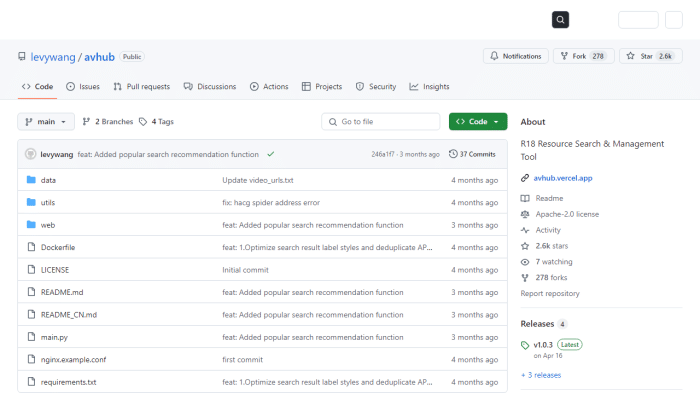The height and width of the screenshot is (394, 700).
Task: Click levywang's avatar in commit row
Action: (x=30, y=154)
